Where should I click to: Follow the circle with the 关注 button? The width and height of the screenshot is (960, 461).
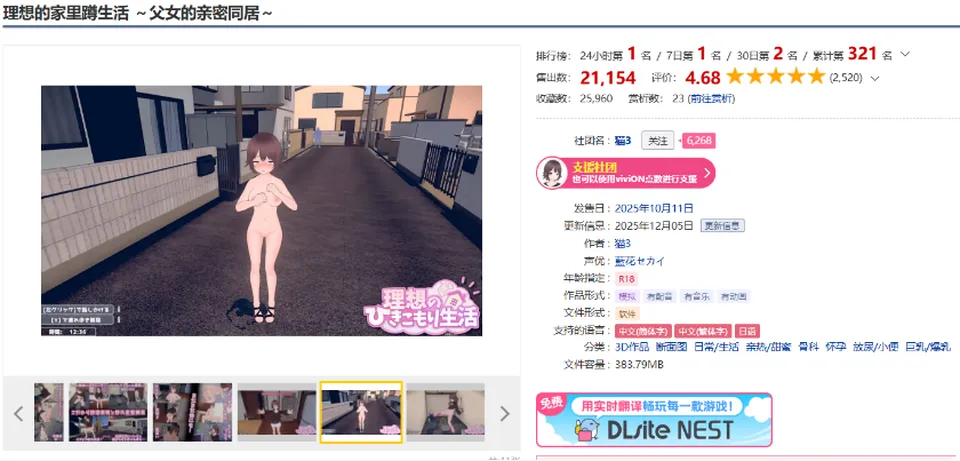pos(658,141)
